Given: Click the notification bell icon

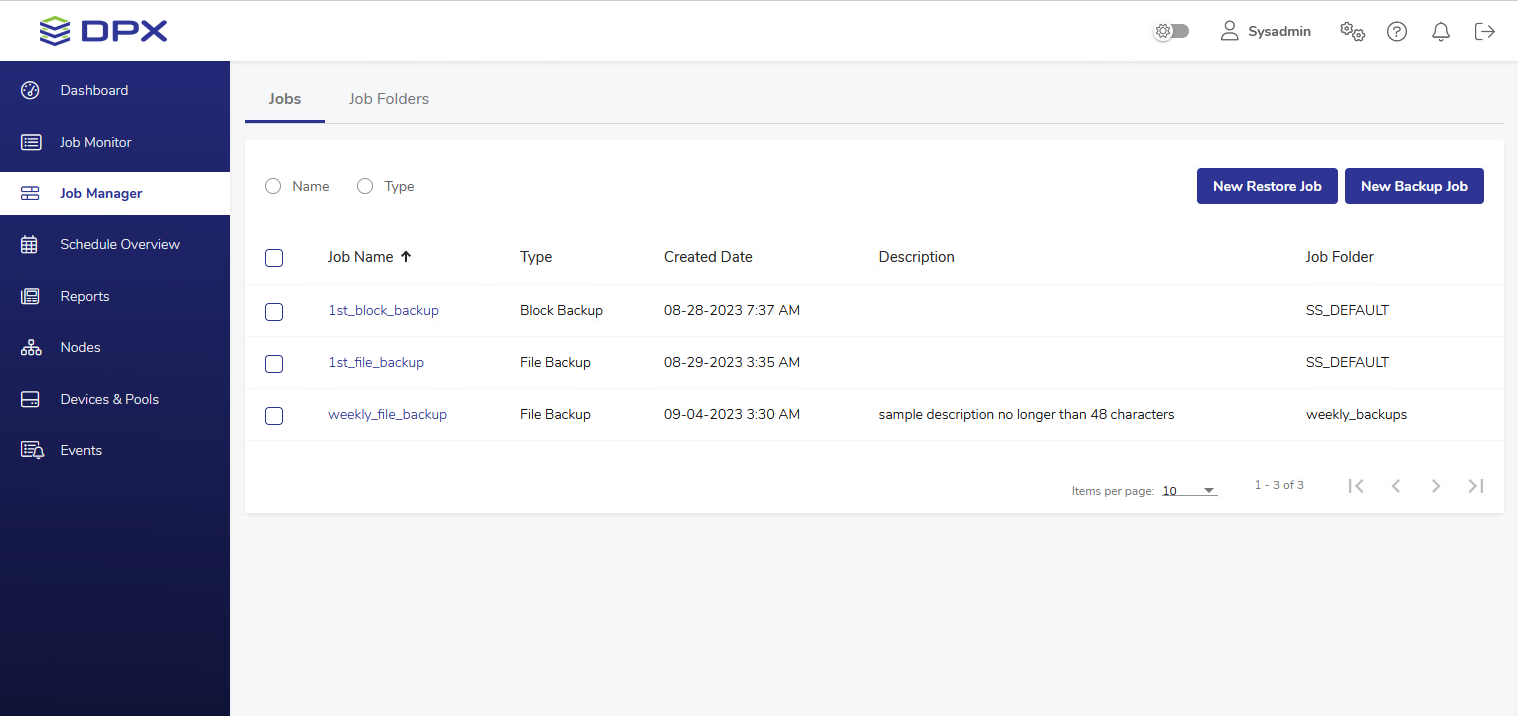Looking at the screenshot, I should [1441, 32].
